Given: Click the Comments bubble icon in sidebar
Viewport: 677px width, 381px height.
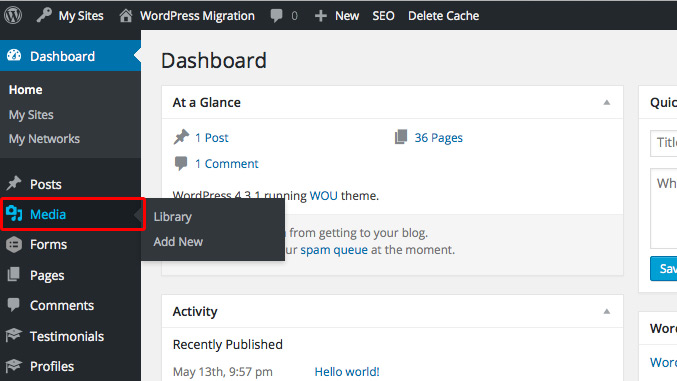Looking at the screenshot, I should pos(14,305).
